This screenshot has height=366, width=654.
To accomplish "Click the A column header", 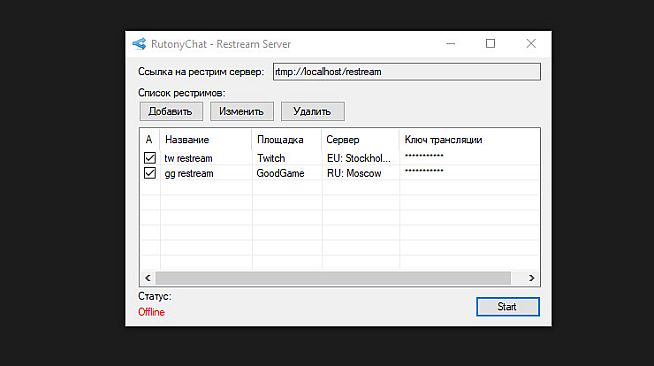I will (x=150, y=140).
